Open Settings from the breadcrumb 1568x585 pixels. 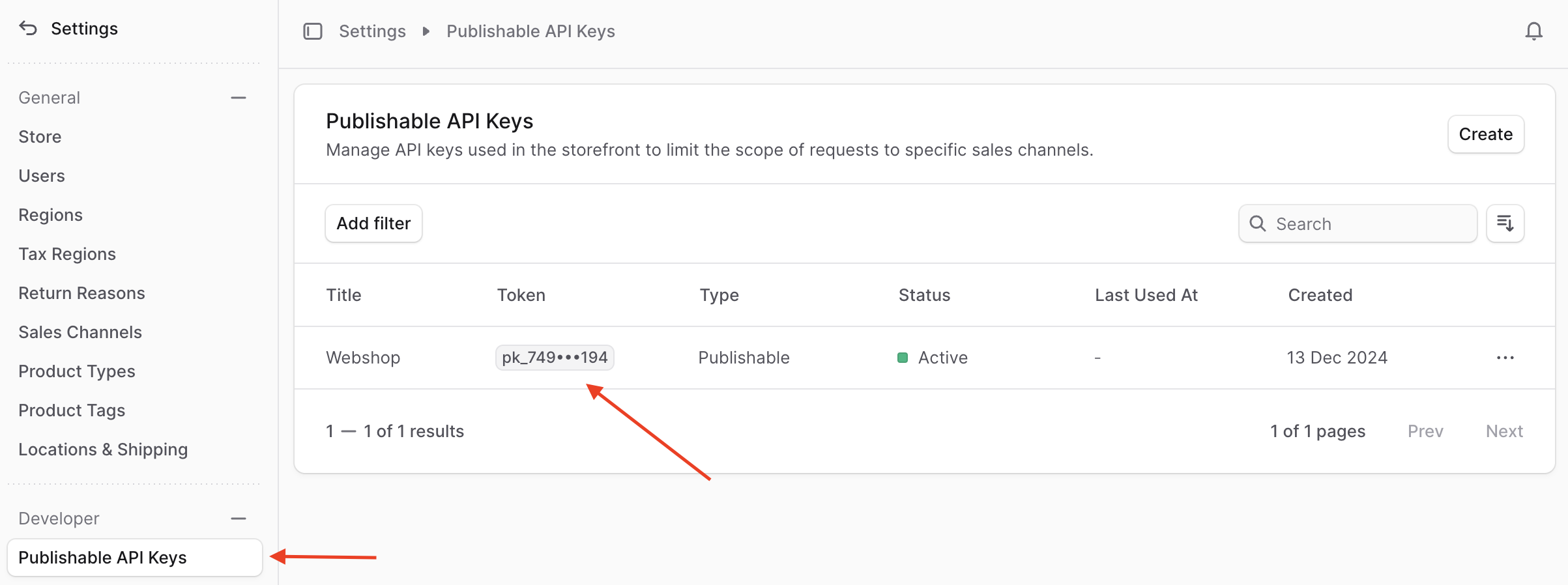[371, 31]
